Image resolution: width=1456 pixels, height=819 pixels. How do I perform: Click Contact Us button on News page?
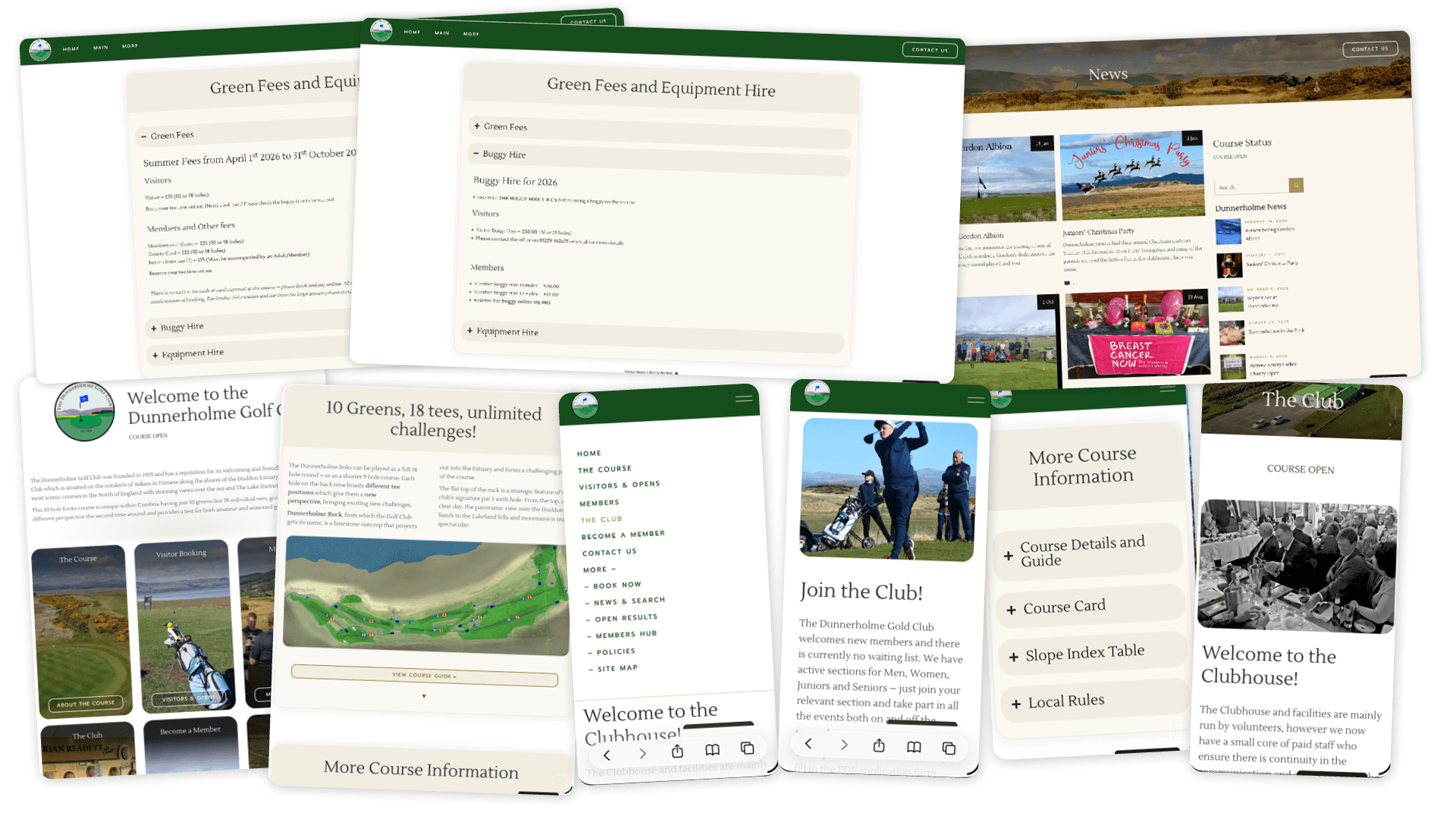[1370, 49]
